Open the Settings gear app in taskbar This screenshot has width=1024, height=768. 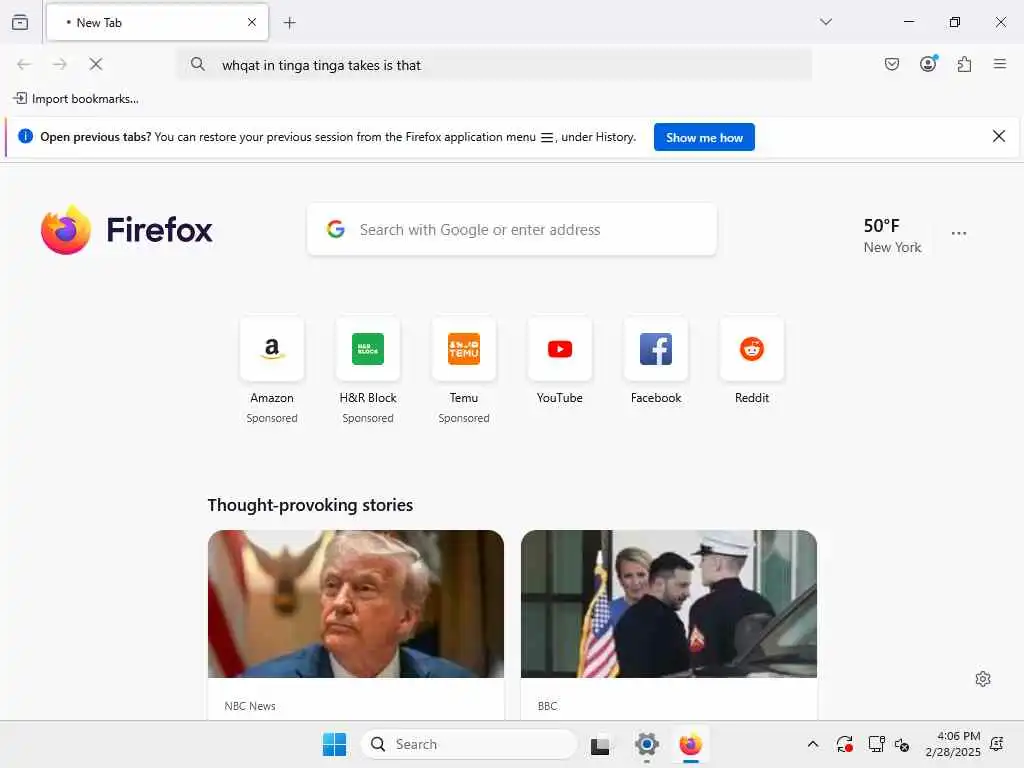click(647, 744)
